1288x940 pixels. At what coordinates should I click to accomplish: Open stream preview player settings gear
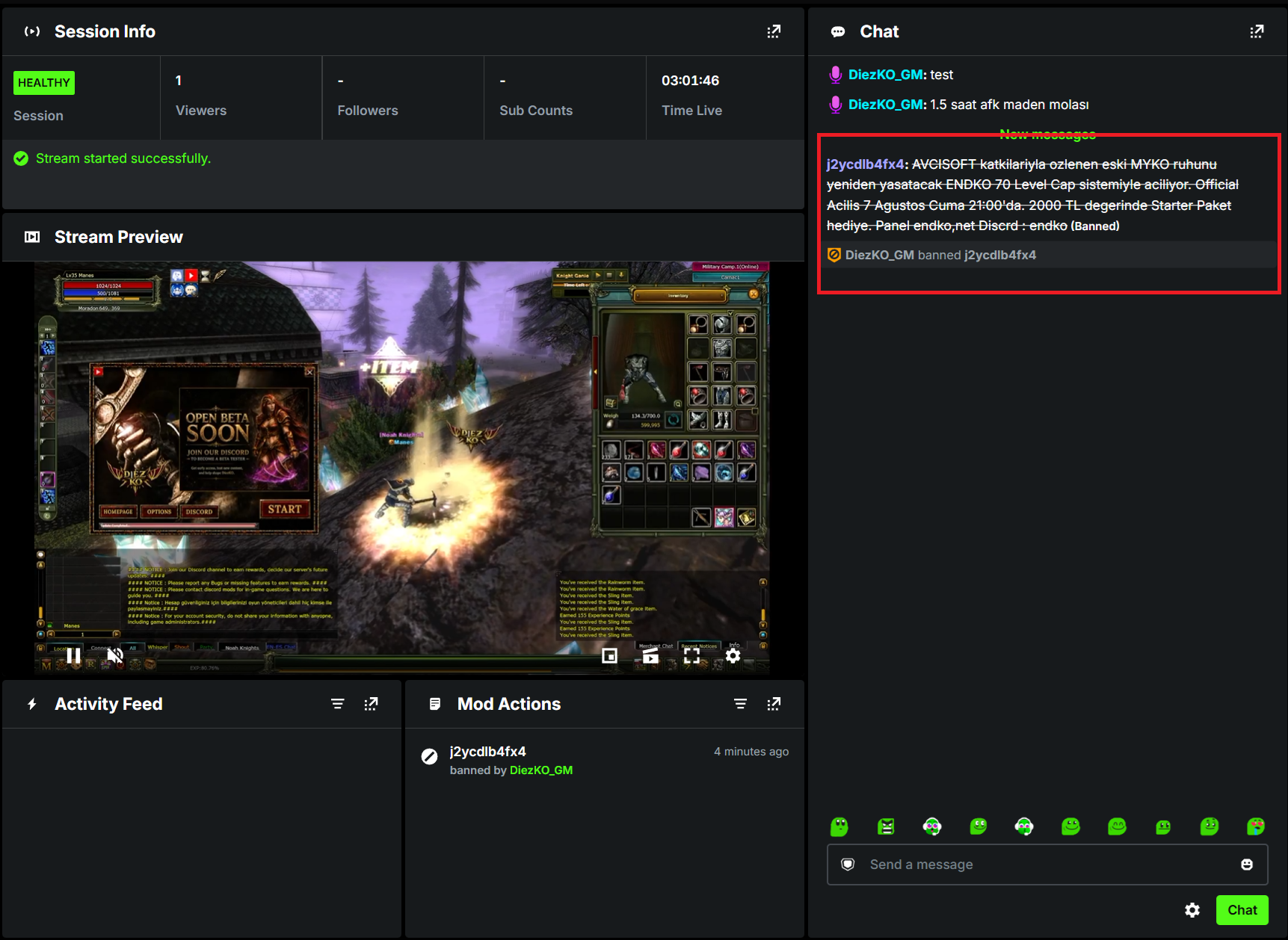733,655
